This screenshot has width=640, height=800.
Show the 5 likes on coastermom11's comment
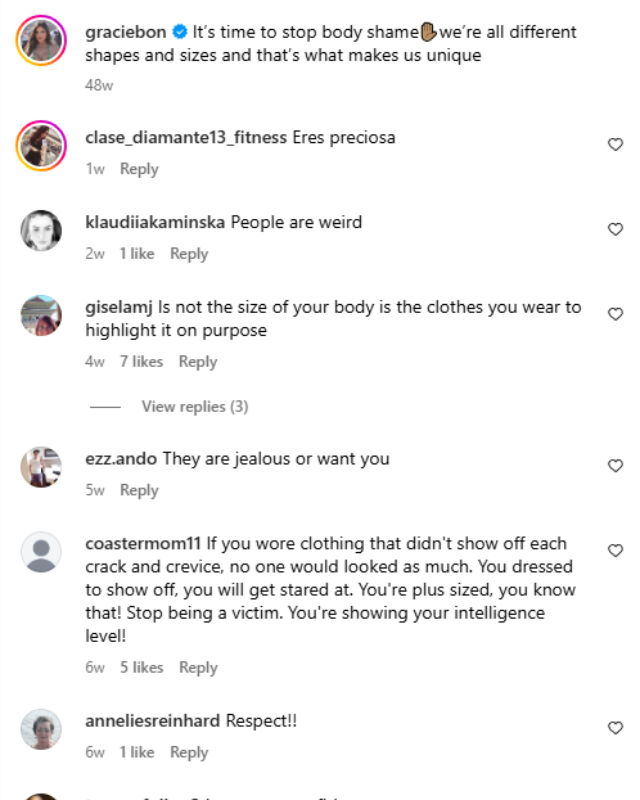141,667
